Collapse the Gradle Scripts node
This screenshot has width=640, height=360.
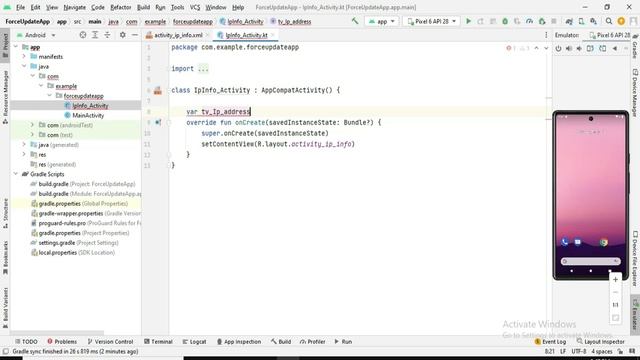click(16, 174)
